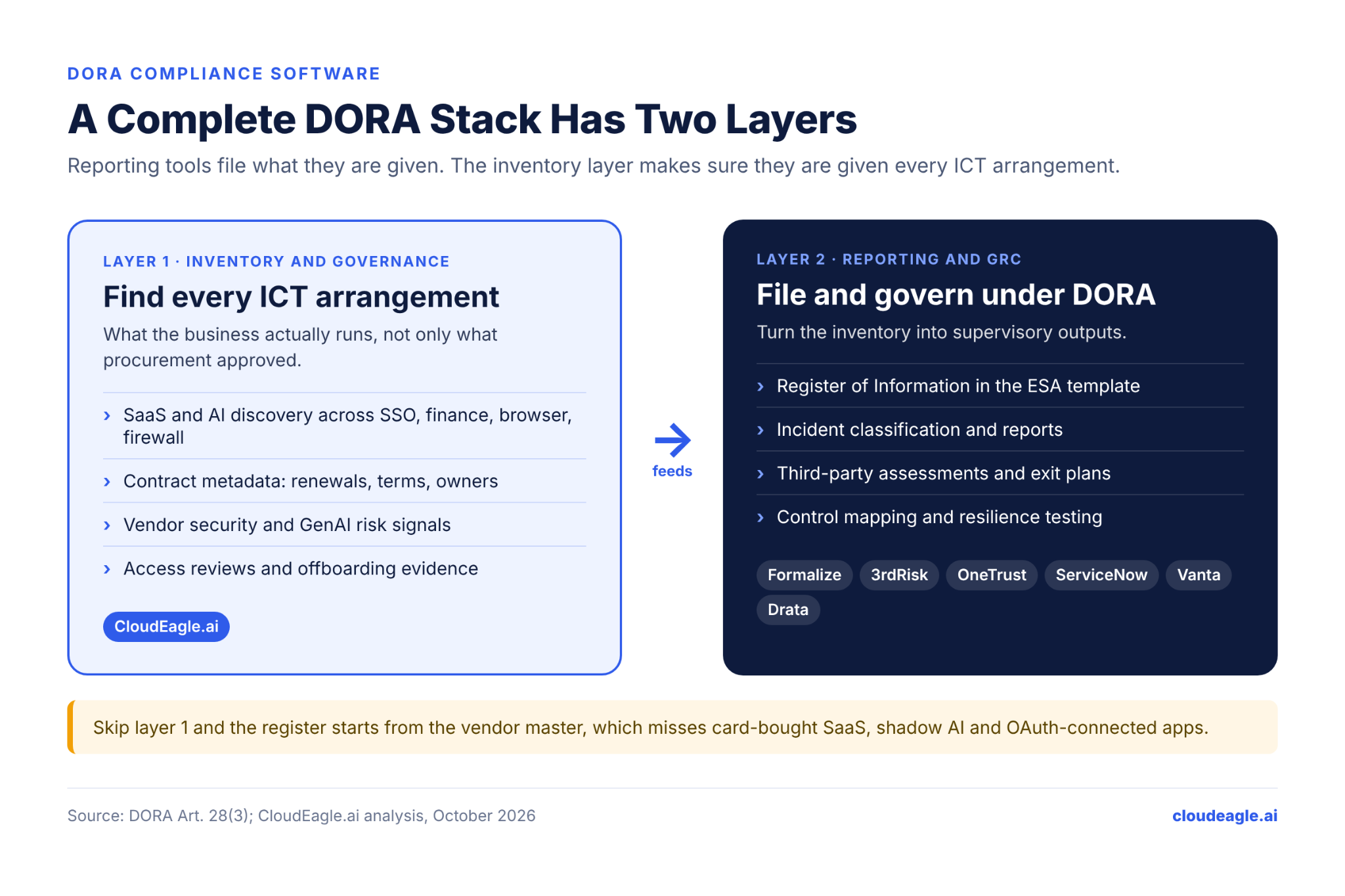Select the Drata tag
This screenshot has width=1345, height=896.
(788, 610)
